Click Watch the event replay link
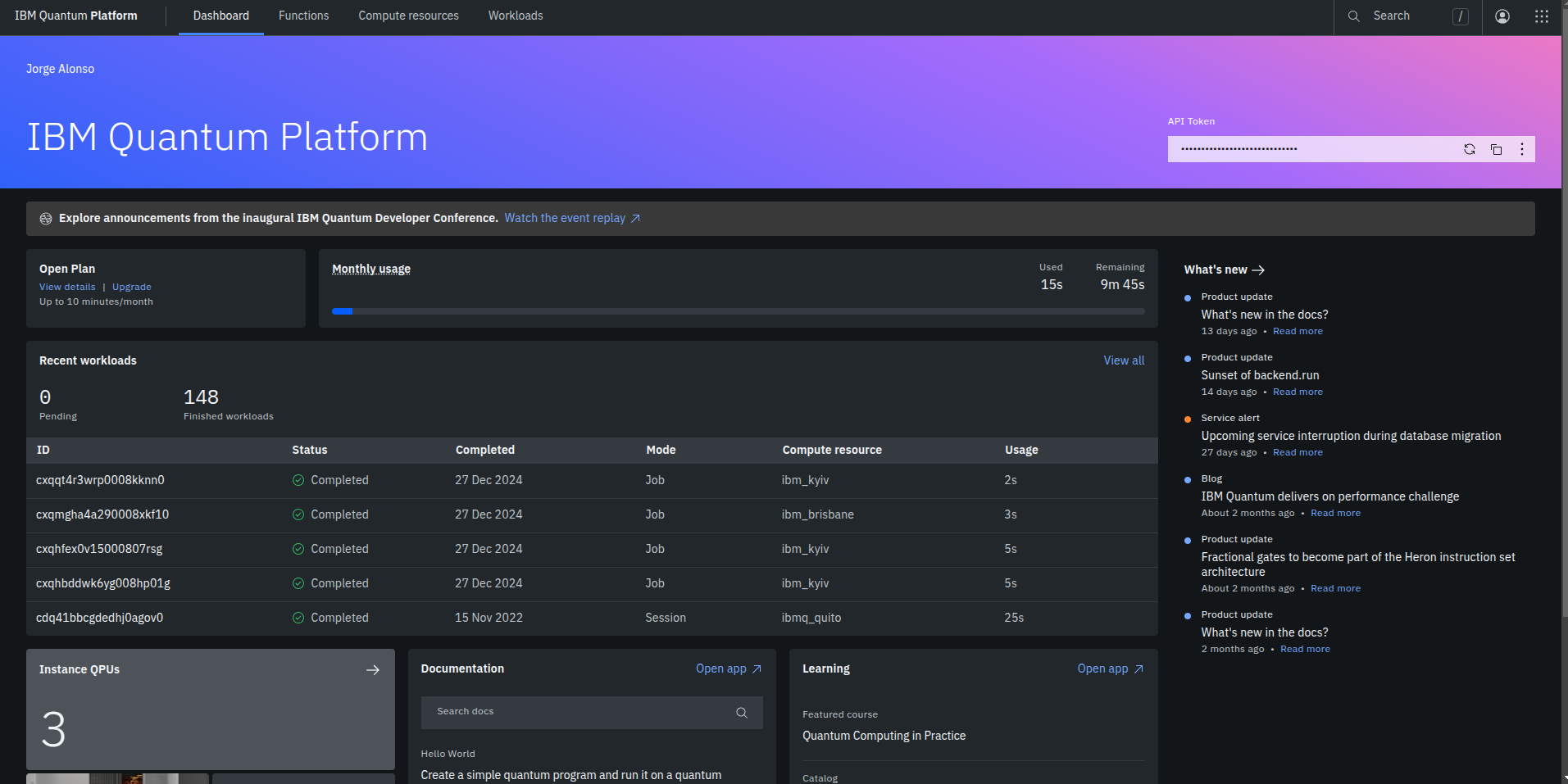 (572, 218)
